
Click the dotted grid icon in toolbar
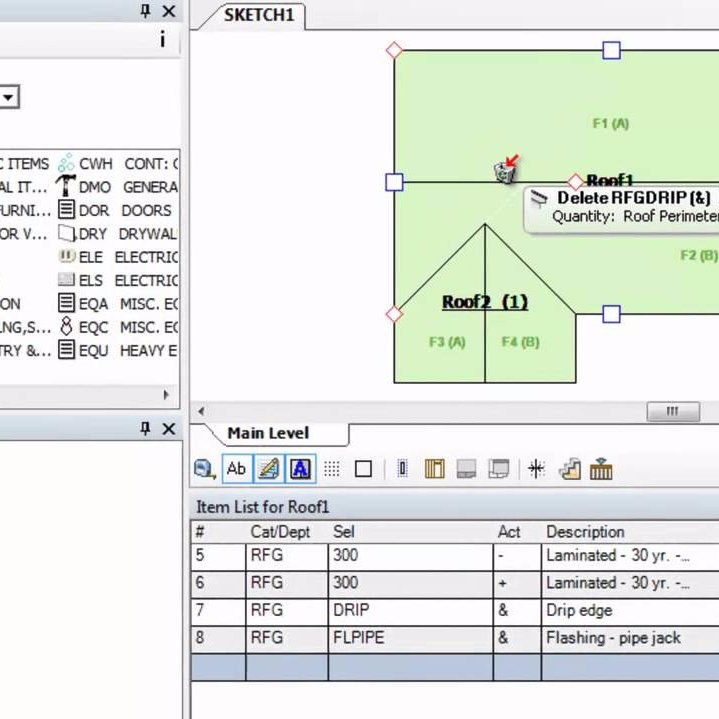pyautogui.click(x=332, y=469)
